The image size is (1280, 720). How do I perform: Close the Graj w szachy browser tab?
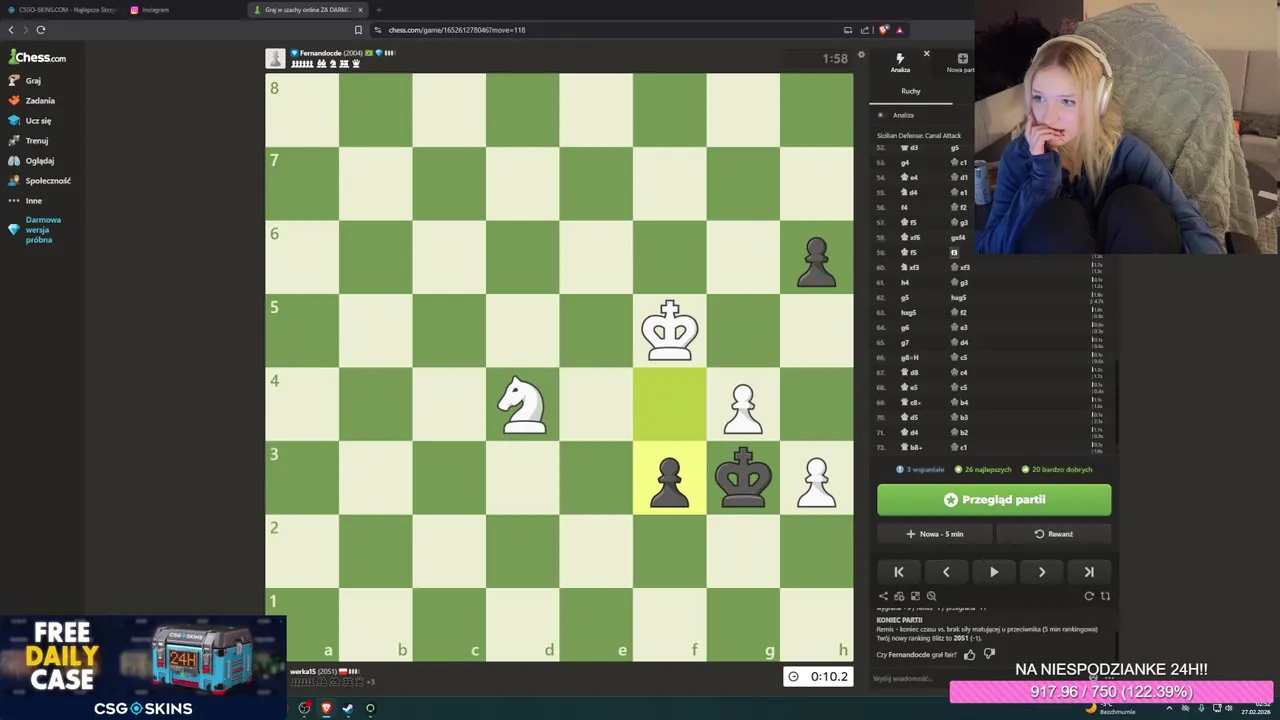pos(361,10)
